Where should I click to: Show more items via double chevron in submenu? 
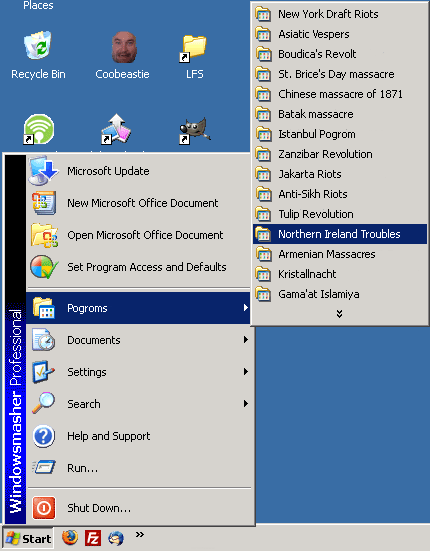339,313
